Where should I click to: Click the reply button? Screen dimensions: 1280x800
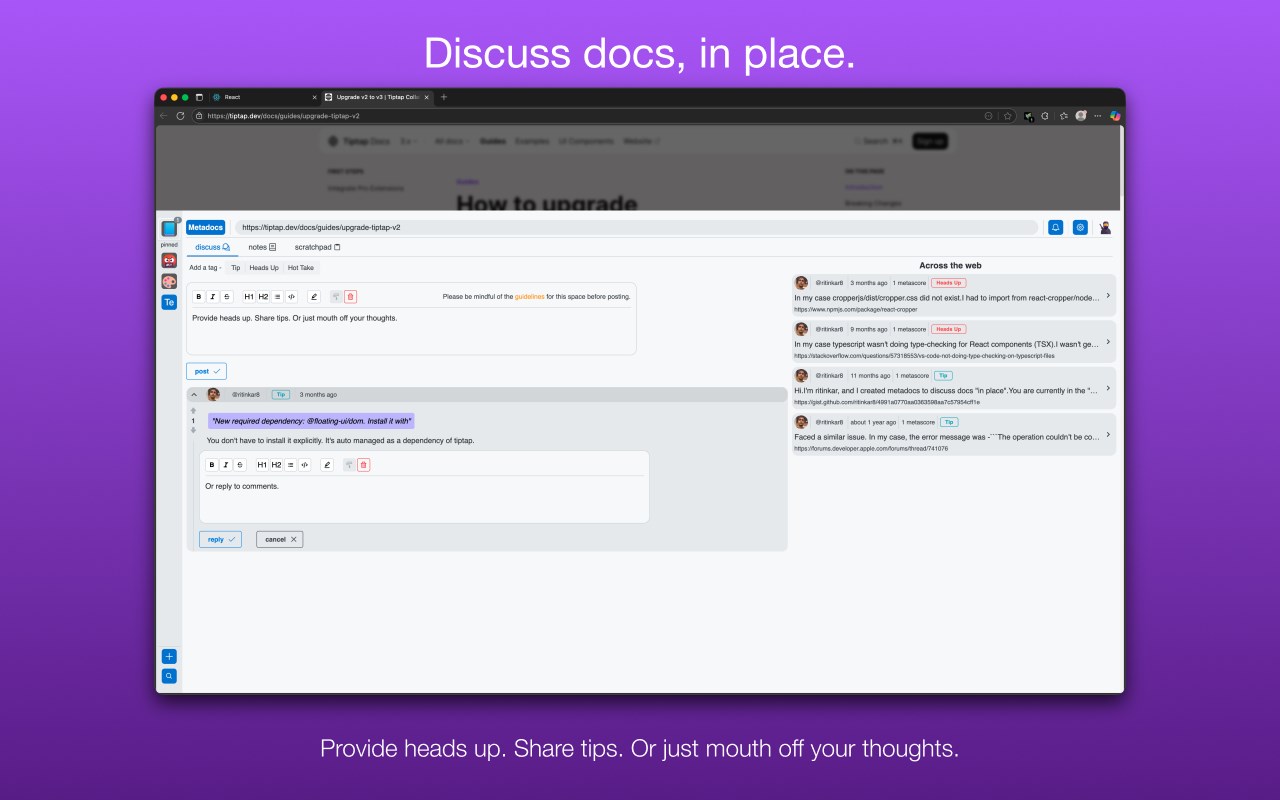220,539
